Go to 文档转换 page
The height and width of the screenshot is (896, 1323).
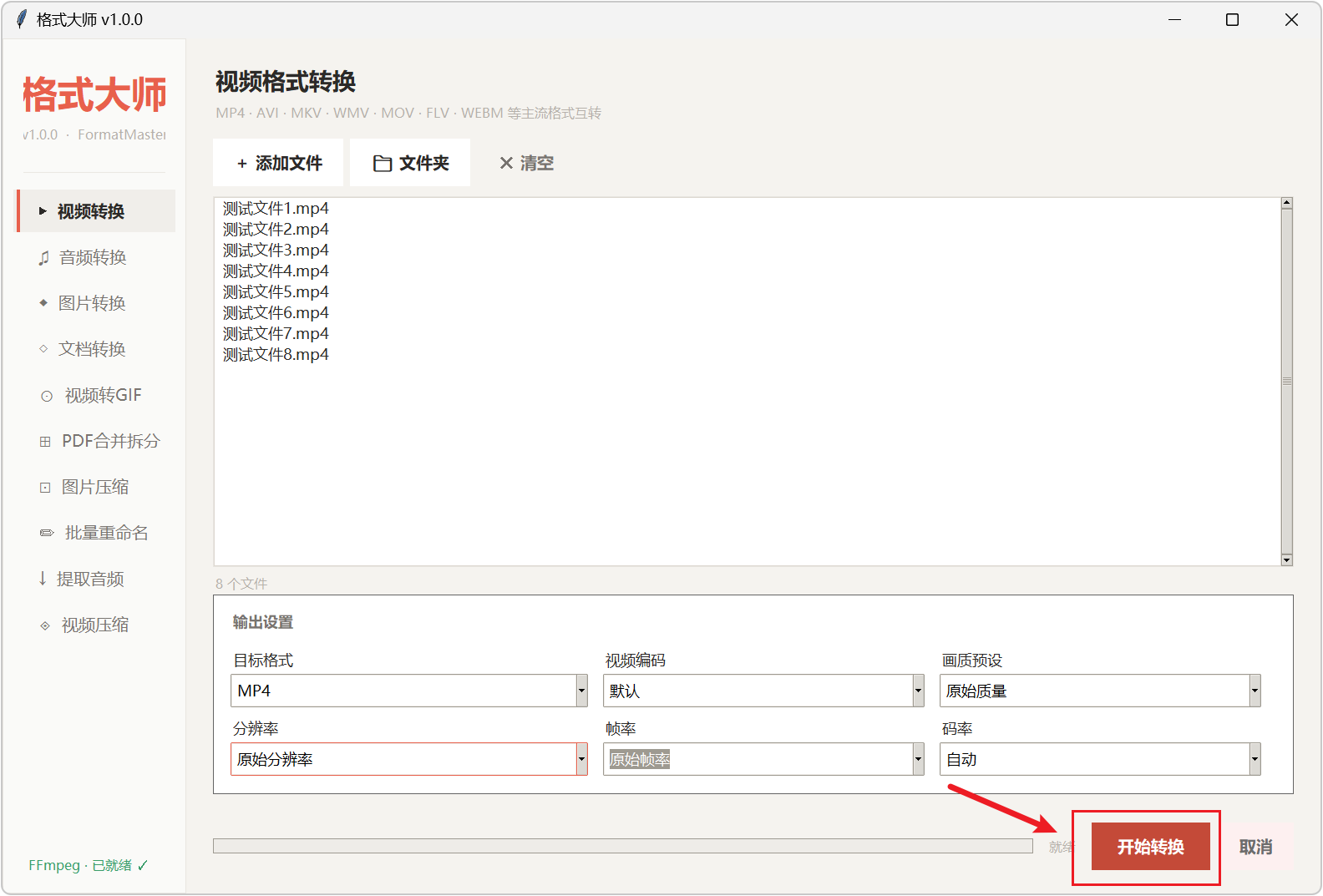coord(96,349)
